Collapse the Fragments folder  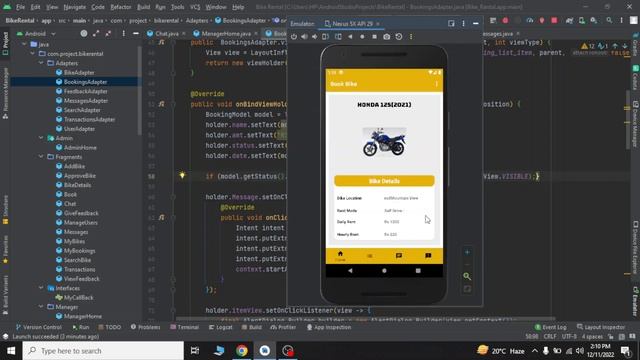41,157
